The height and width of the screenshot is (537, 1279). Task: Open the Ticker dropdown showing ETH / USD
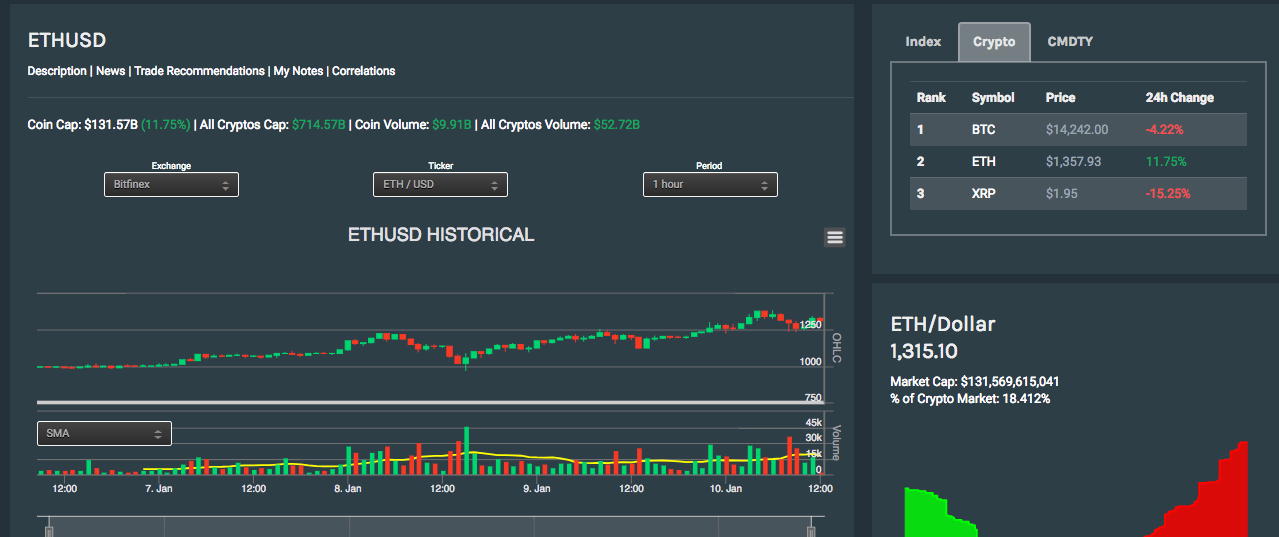(x=440, y=184)
